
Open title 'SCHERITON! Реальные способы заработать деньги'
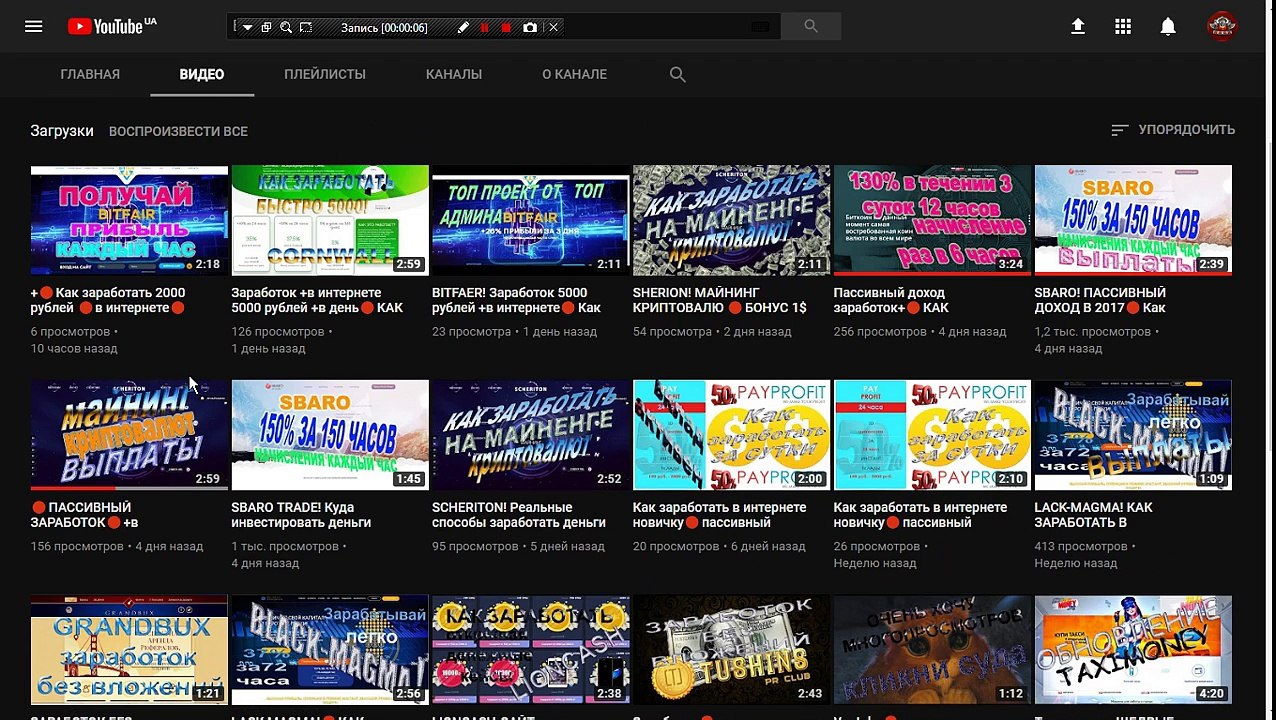pyautogui.click(x=519, y=515)
